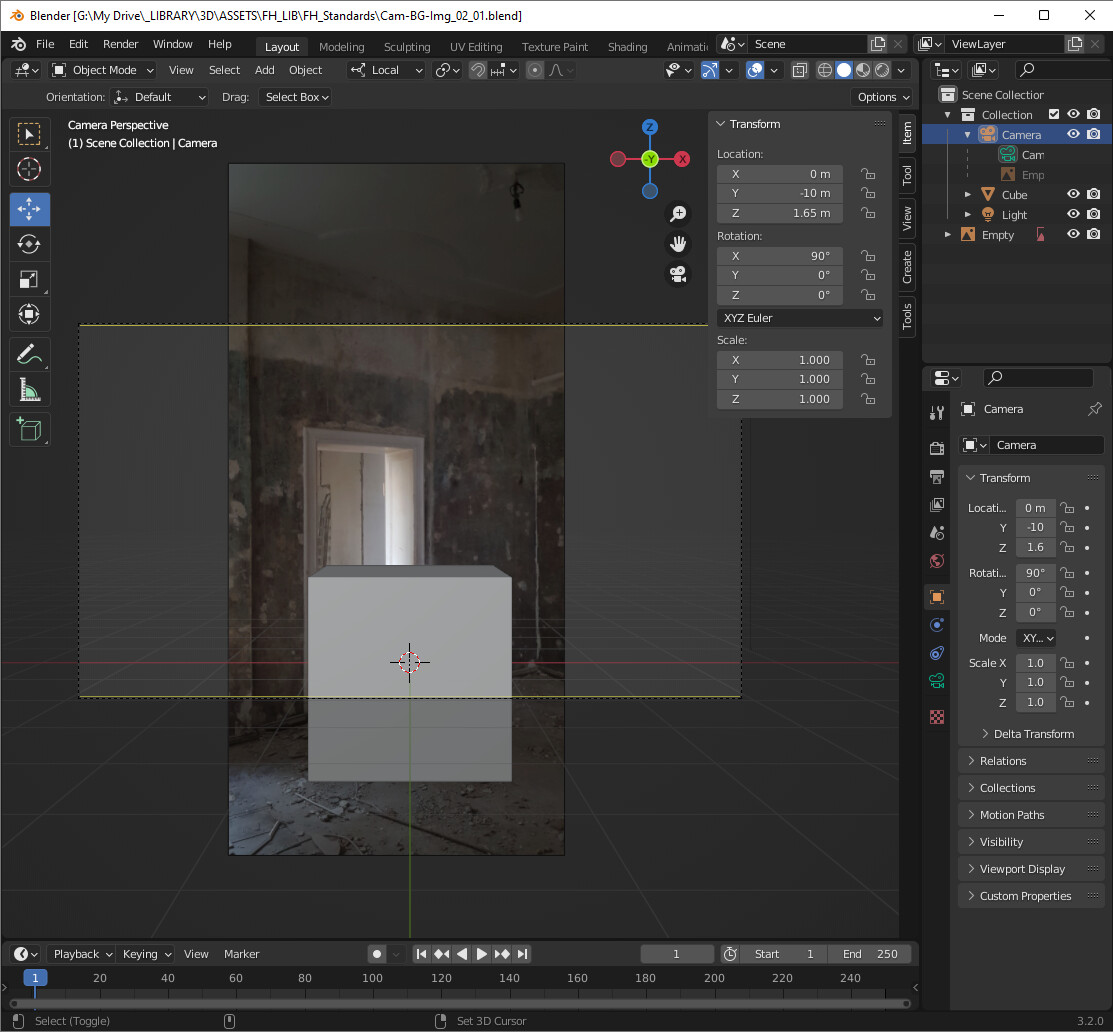Click the timeline Marker menu

(241, 954)
